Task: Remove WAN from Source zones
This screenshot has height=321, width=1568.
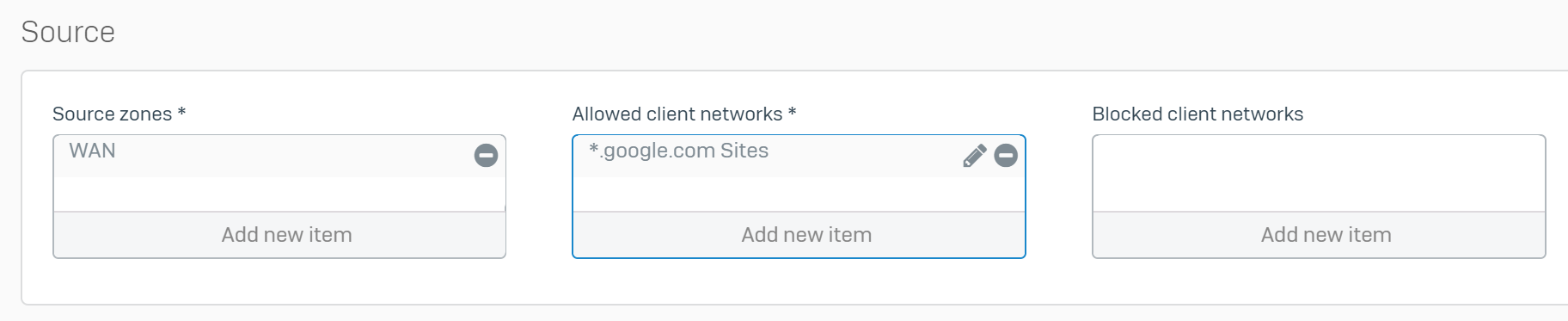Action: [x=486, y=155]
